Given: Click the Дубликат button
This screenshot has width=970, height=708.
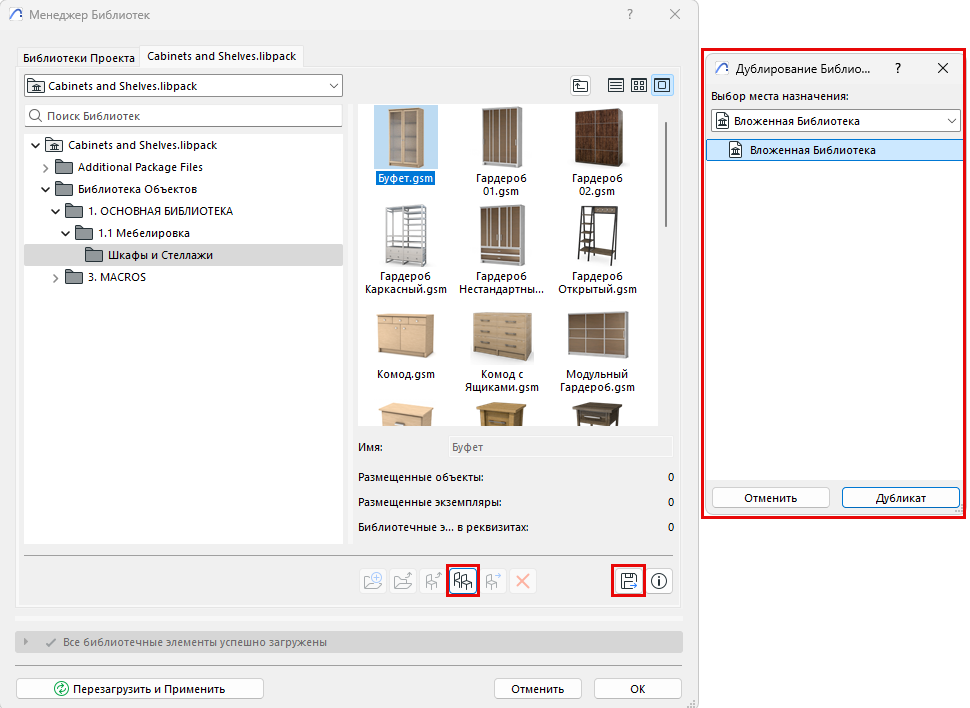Looking at the screenshot, I should click(901, 498).
